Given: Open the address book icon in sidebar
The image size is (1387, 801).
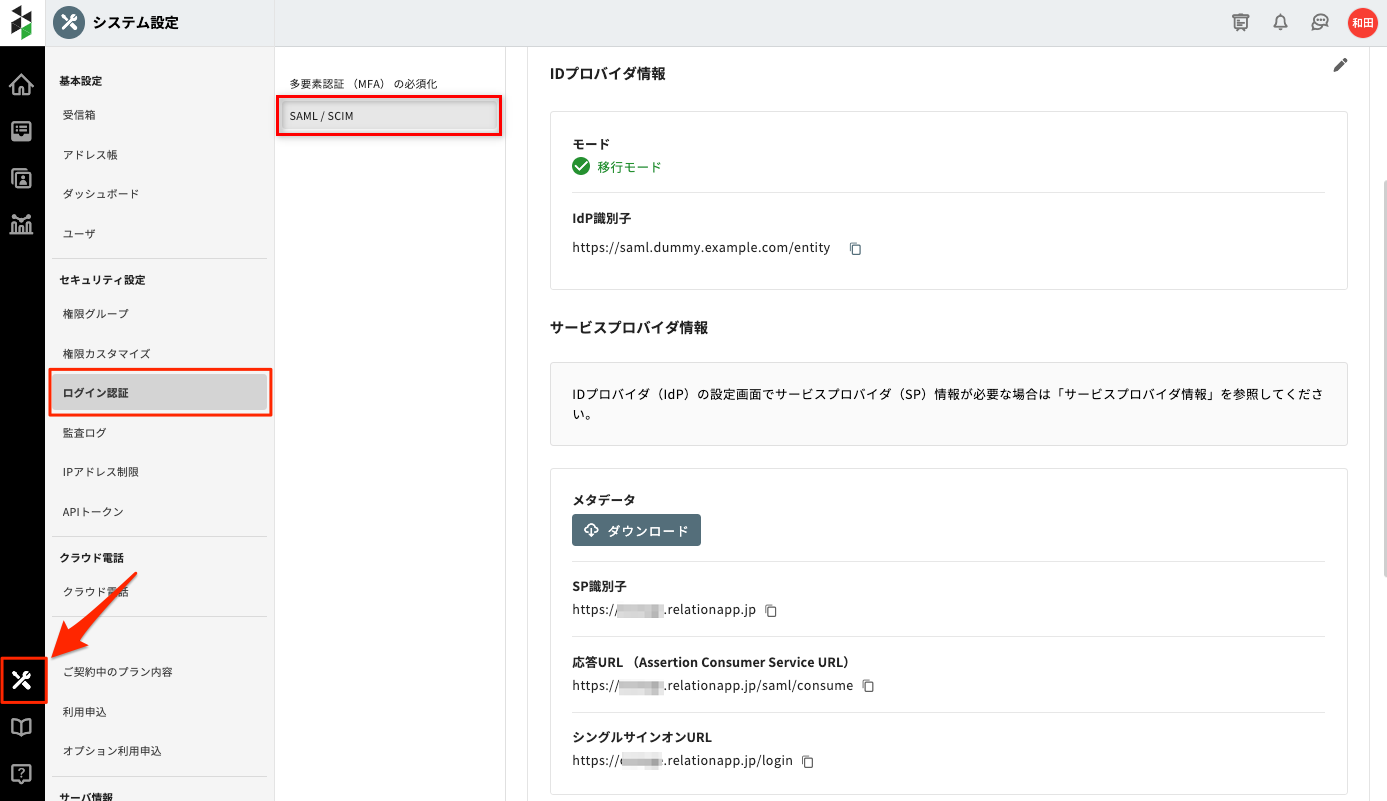Looking at the screenshot, I should tap(21, 178).
